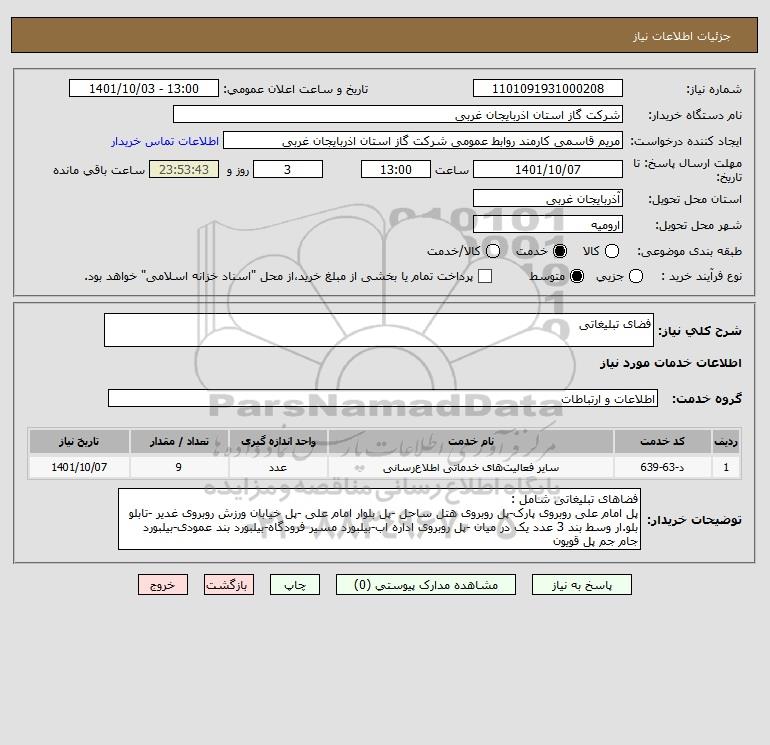Click the page header جزئیات اطلاعات نیاز
This screenshot has height=745, width=770.
click(x=682, y=36)
